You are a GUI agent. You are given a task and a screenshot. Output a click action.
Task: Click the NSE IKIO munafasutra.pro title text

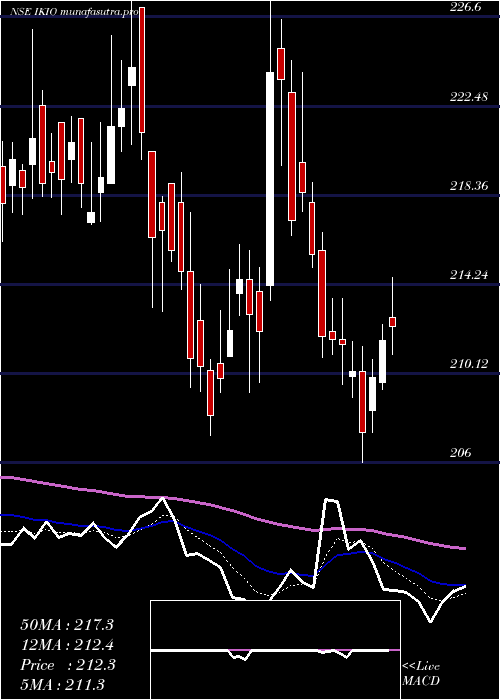(74, 13)
